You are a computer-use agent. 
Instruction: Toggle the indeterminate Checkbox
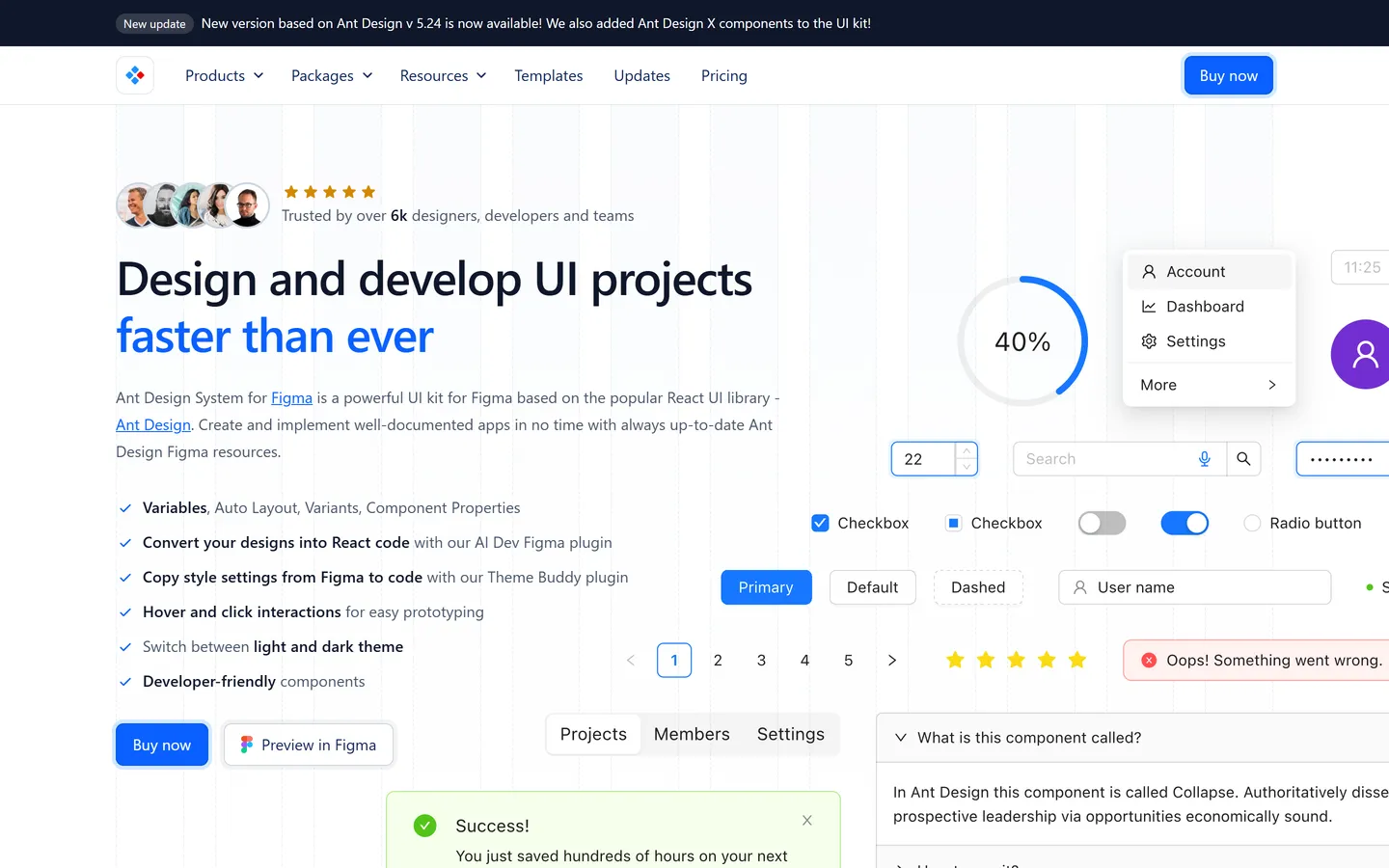[x=953, y=523]
